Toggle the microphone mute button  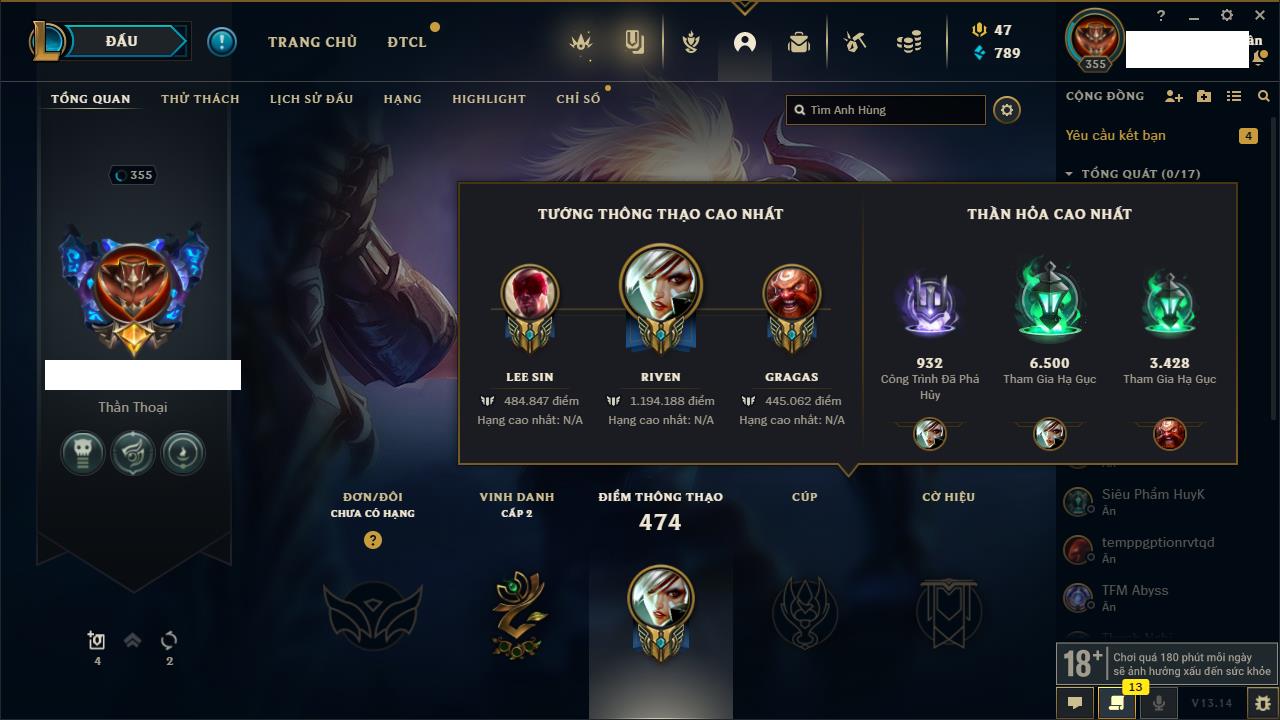tap(1159, 703)
